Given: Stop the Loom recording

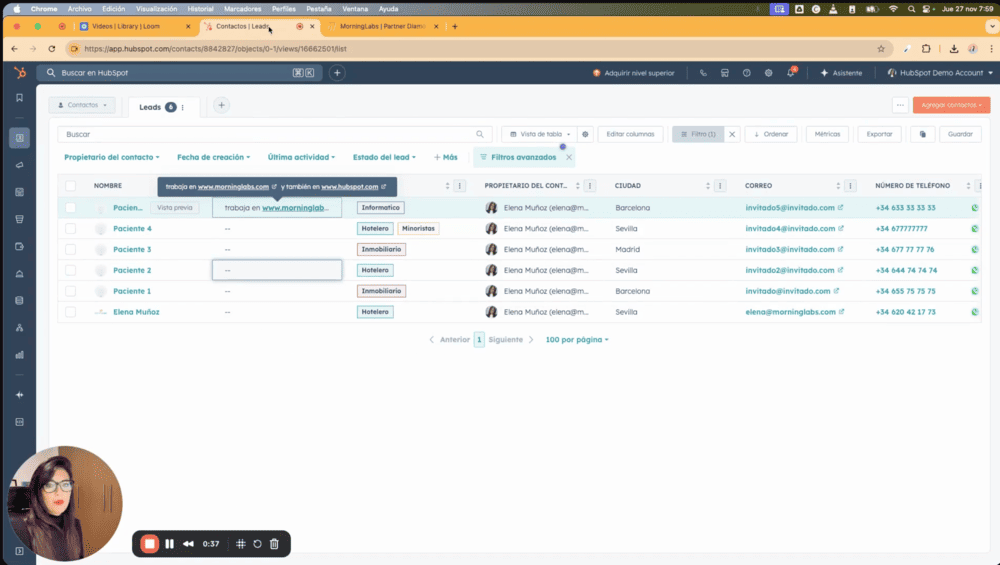Looking at the screenshot, I should (150, 544).
